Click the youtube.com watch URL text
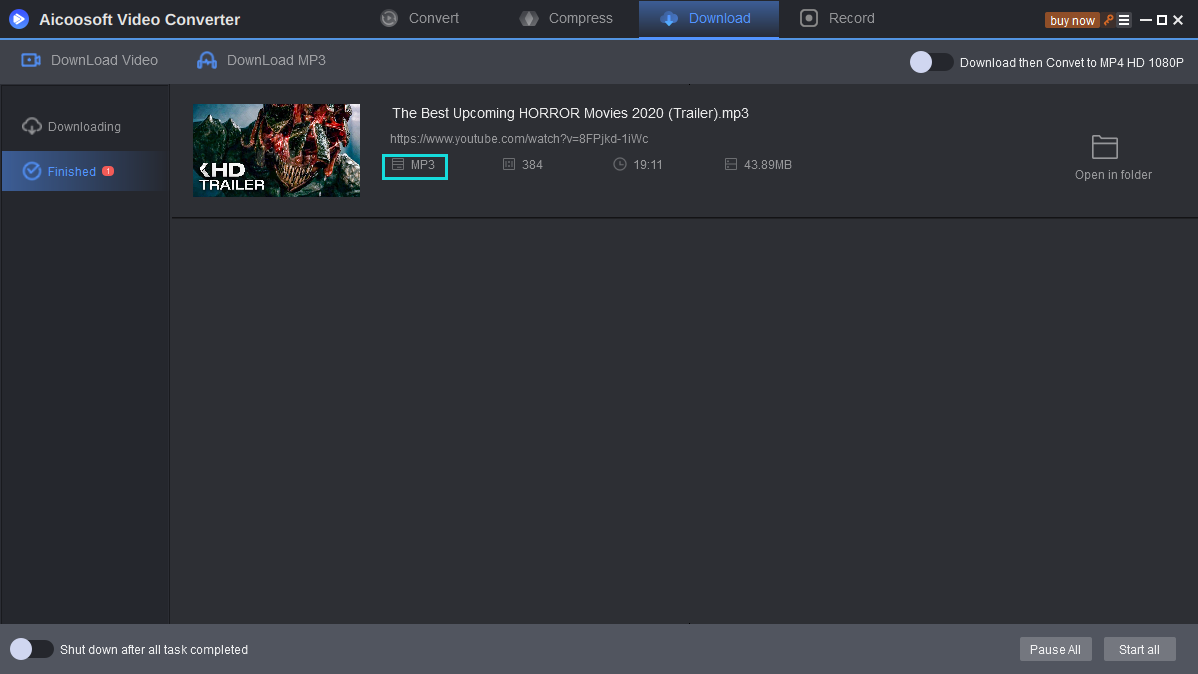Image resolution: width=1198 pixels, height=674 pixels. [519, 139]
